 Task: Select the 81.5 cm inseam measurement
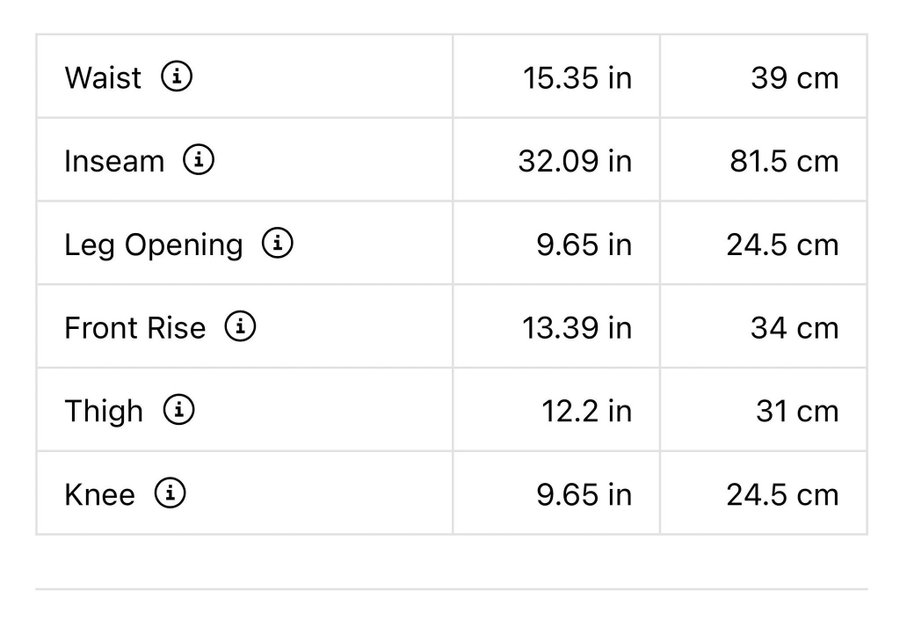(784, 161)
